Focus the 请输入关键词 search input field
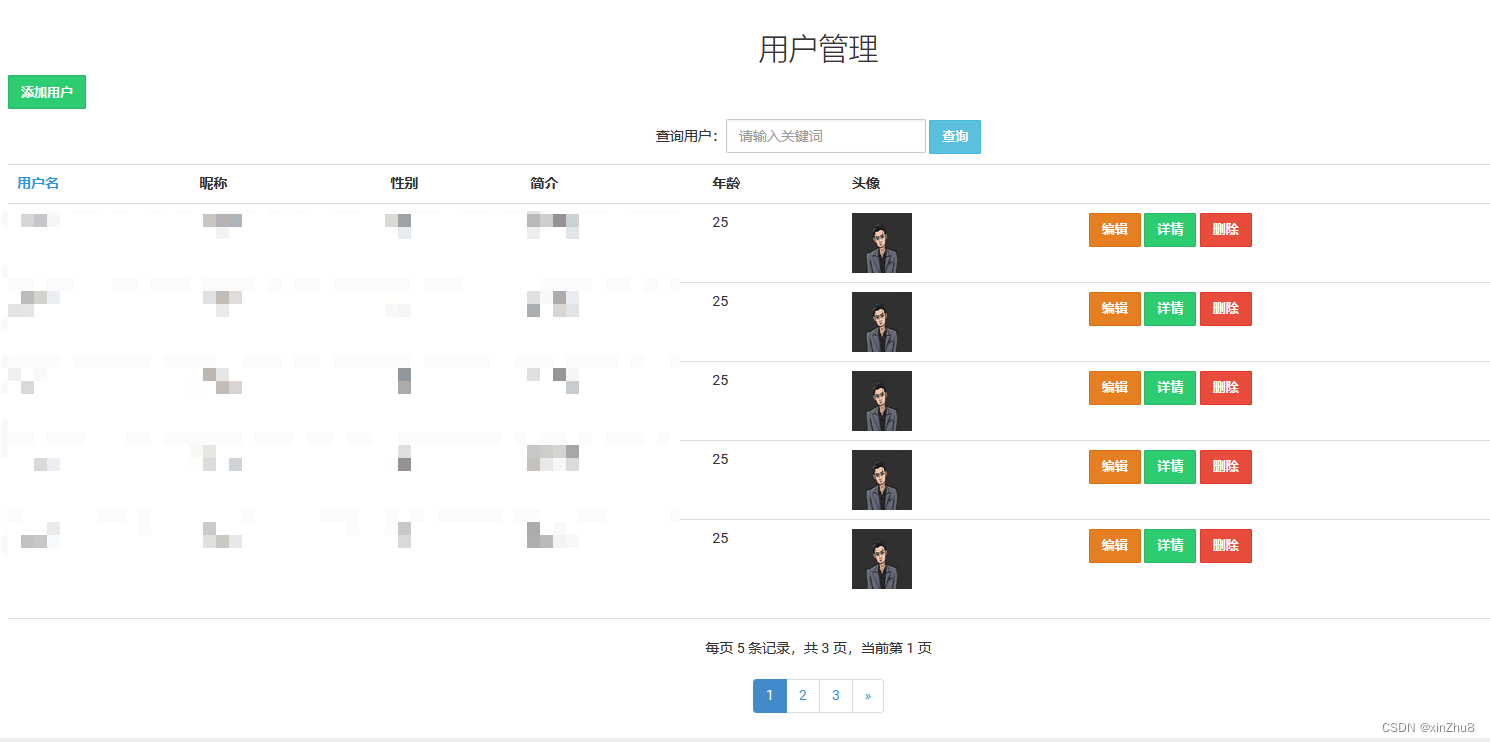Image resolution: width=1490 pixels, height=742 pixels. pyautogui.click(x=825, y=136)
